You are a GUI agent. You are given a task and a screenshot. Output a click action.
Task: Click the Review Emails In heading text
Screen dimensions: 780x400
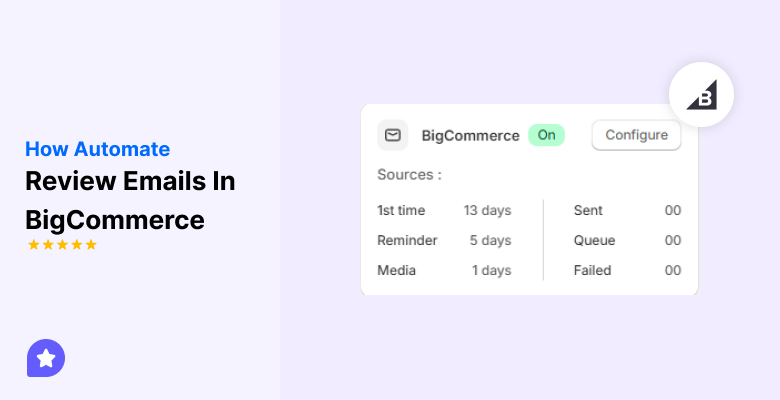click(130, 182)
